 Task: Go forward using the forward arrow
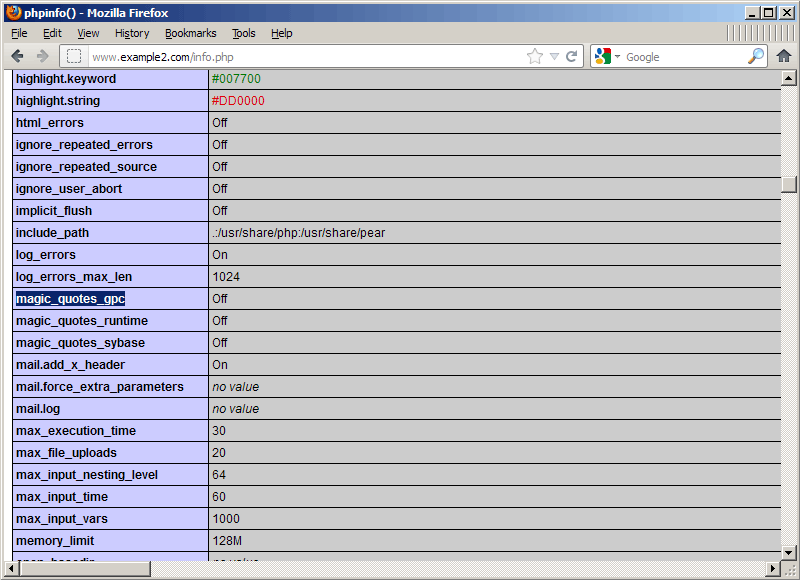[42, 56]
